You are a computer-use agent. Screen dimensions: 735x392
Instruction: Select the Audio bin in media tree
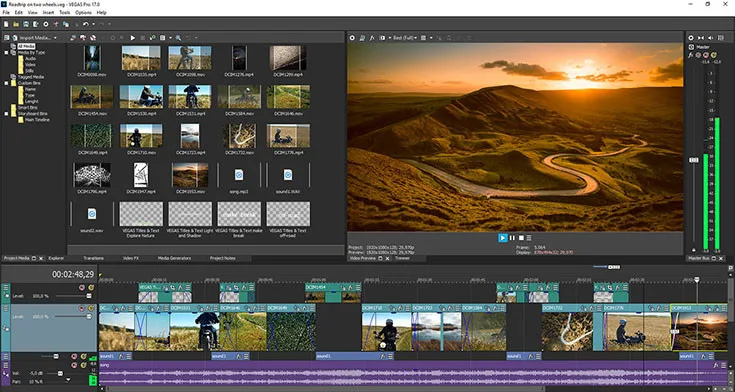(30, 59)
